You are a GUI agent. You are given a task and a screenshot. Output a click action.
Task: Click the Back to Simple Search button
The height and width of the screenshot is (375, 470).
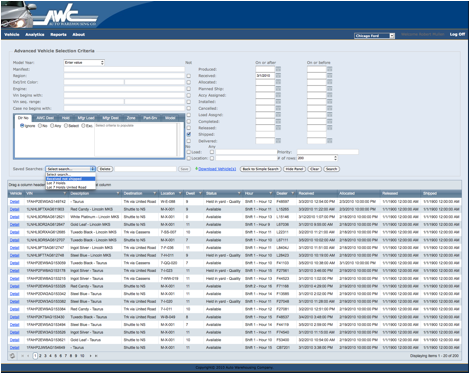pyautogui.click(x=261, y=169)
